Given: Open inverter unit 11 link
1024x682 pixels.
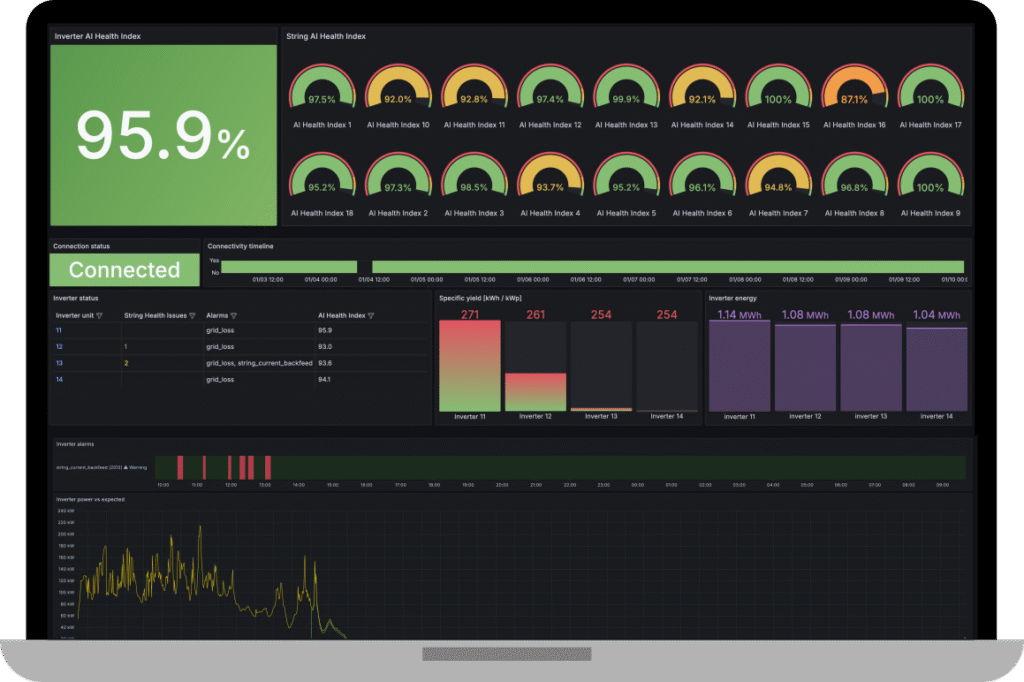Looking at the screenshot, I should [58, 330].
